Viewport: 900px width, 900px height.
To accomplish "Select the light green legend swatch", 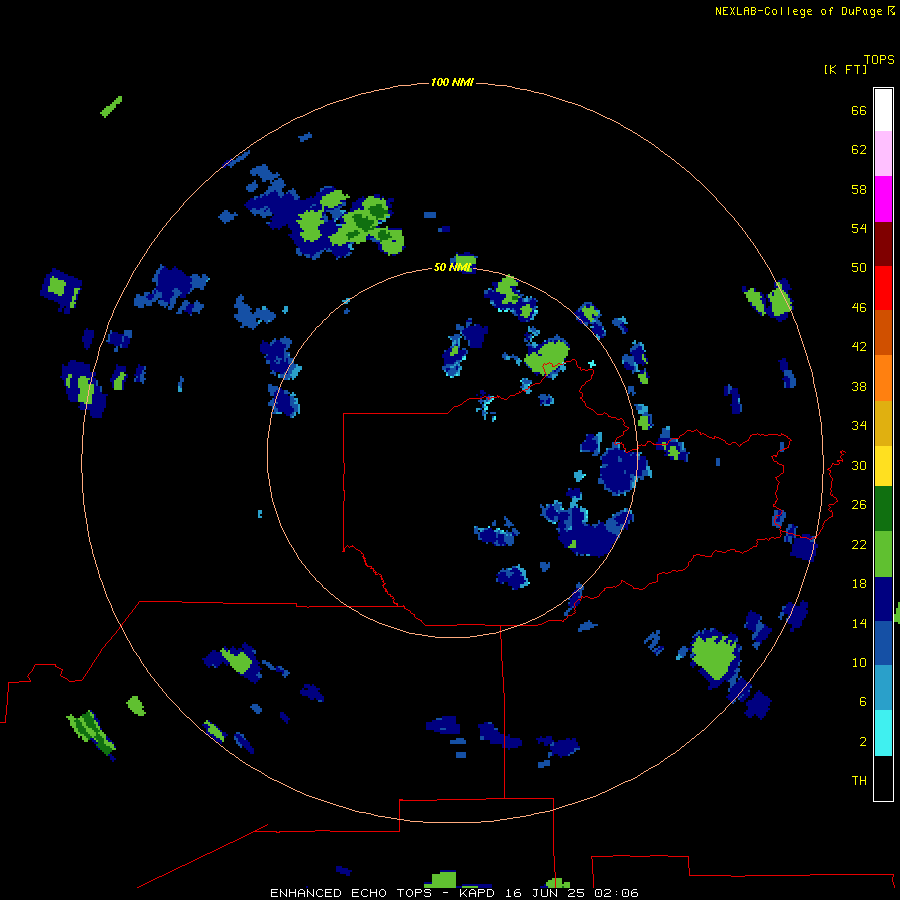I will pyautogui.click(x=883, y=554).
